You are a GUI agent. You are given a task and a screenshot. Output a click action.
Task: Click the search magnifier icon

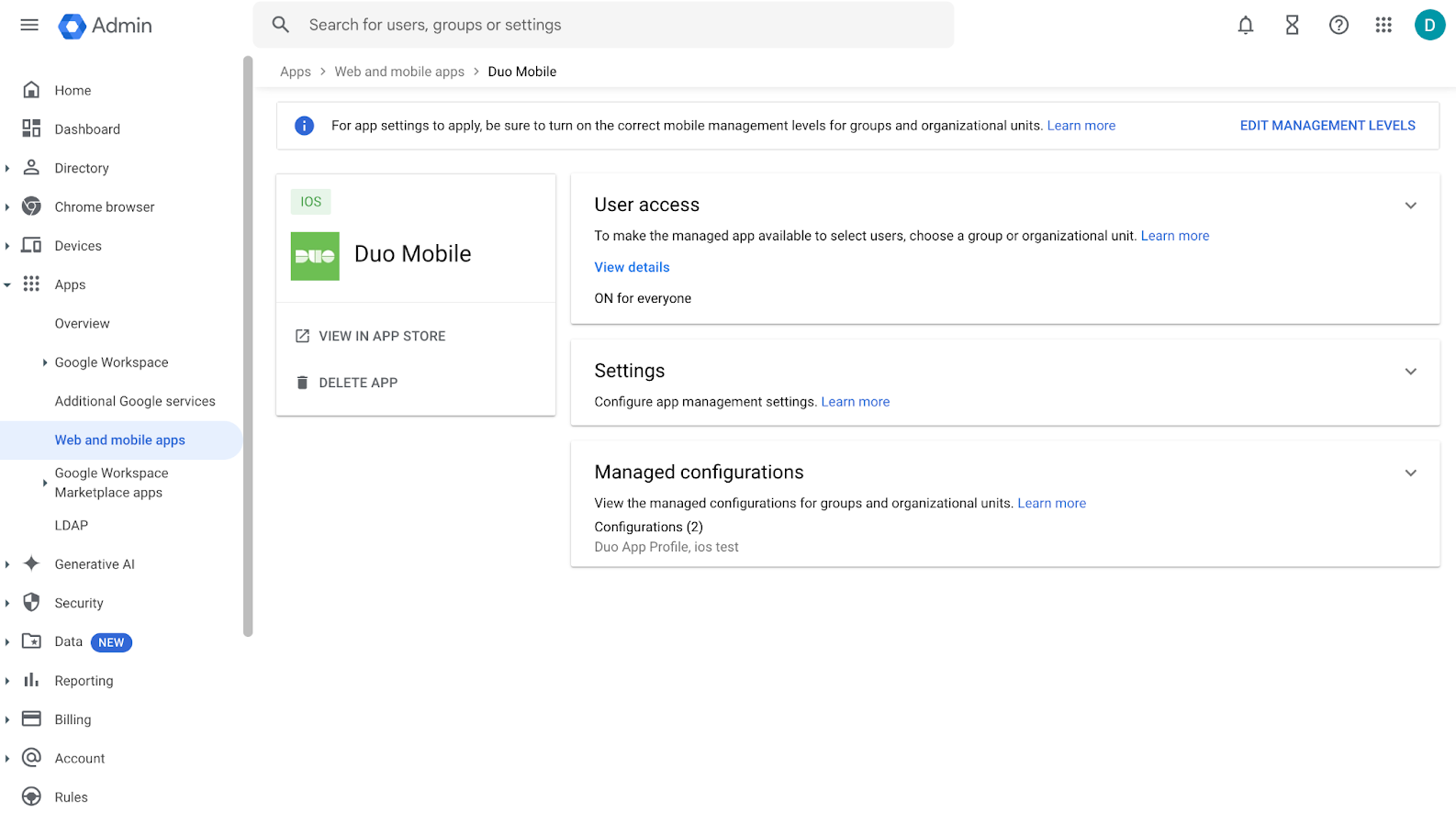coord(281,25)
